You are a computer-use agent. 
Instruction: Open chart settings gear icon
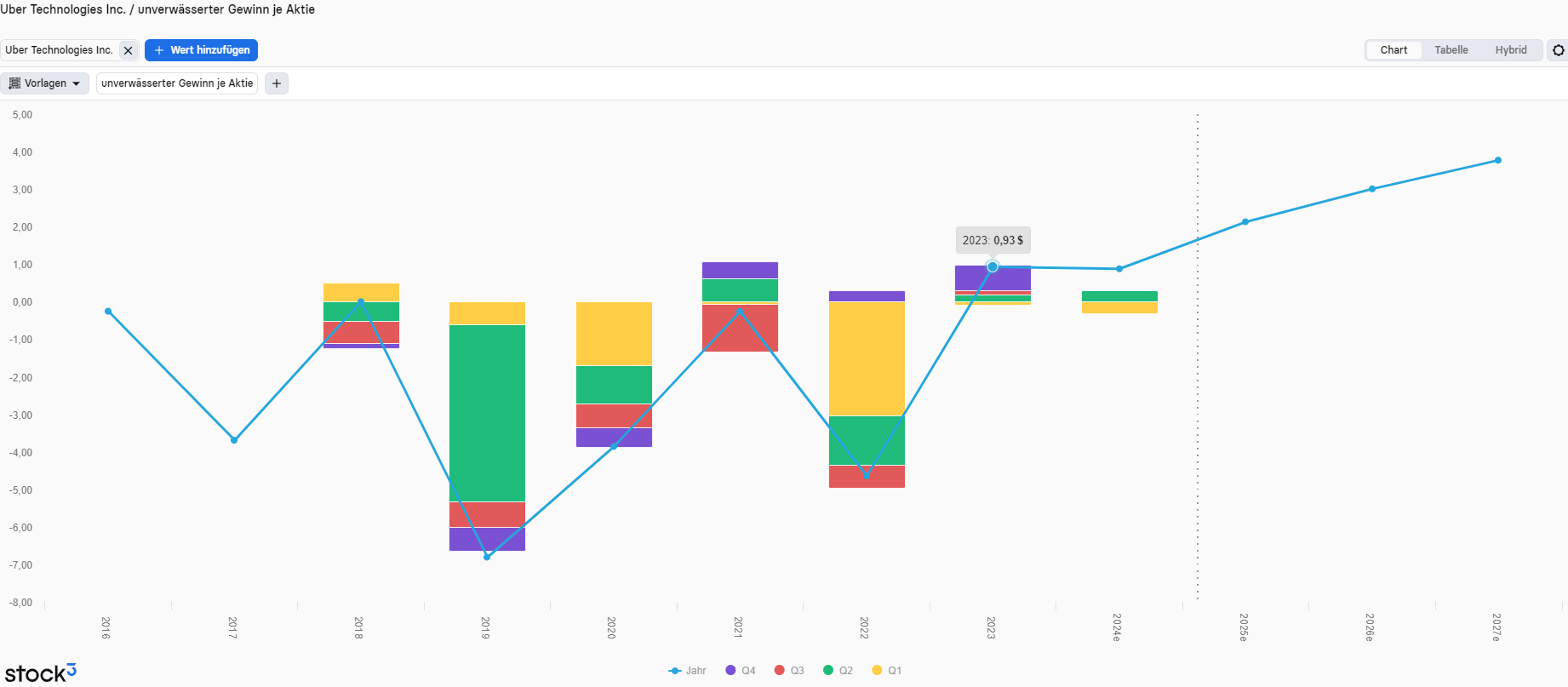click(x=1558, y=50)
